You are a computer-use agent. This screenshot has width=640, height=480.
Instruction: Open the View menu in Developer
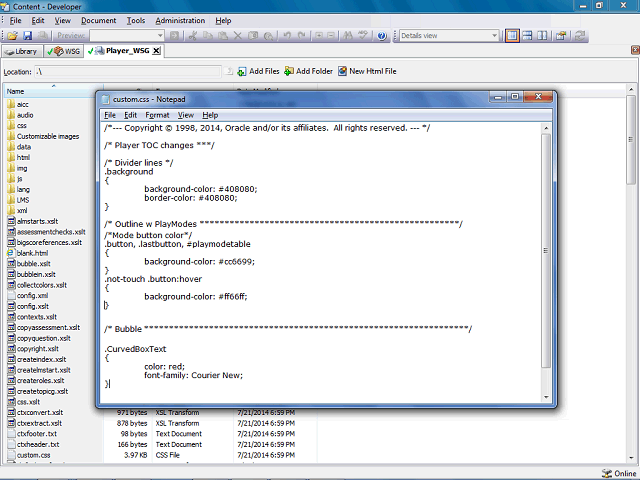point(62,20)
